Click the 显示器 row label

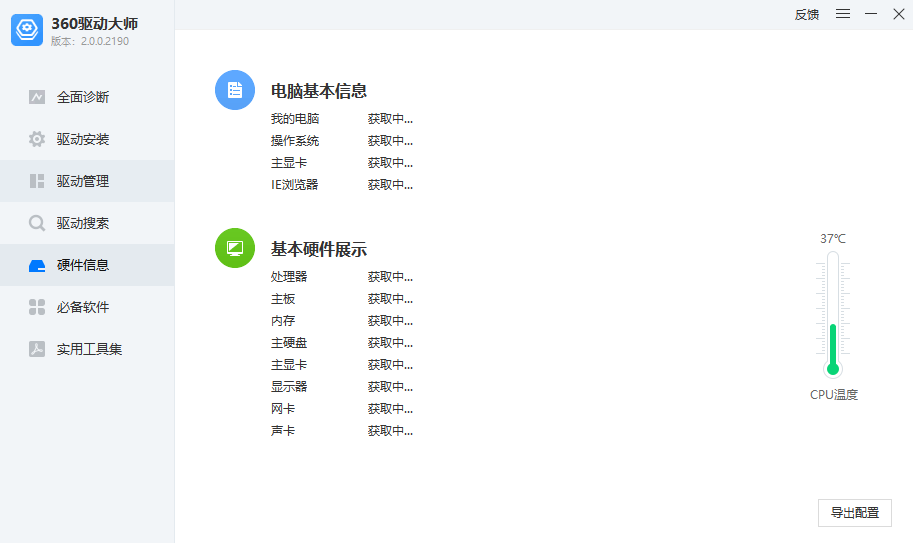(289, 386)
